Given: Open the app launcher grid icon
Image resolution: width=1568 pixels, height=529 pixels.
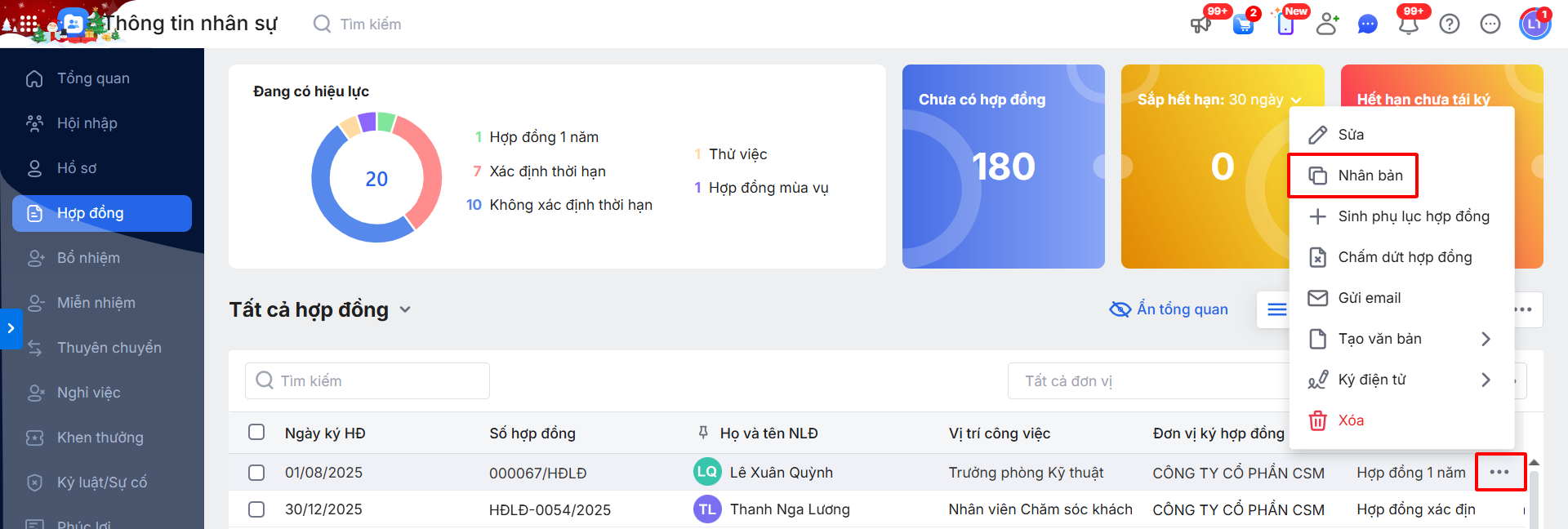Looking at the screenshot, I should pos(29,24).
